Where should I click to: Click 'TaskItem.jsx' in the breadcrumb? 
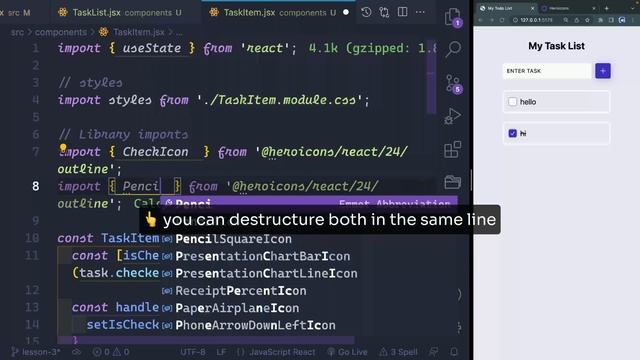pyautogui.click(x=139, y=32)
